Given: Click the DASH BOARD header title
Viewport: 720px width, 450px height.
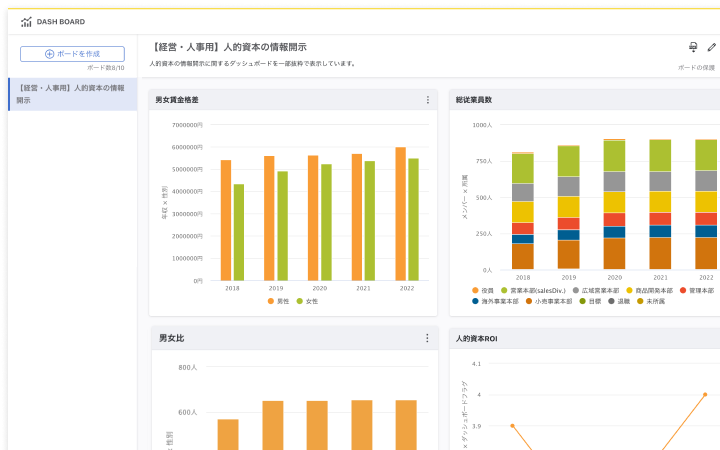Looking at the screenshot, I should pyautogui.click(x=61, y=22).
